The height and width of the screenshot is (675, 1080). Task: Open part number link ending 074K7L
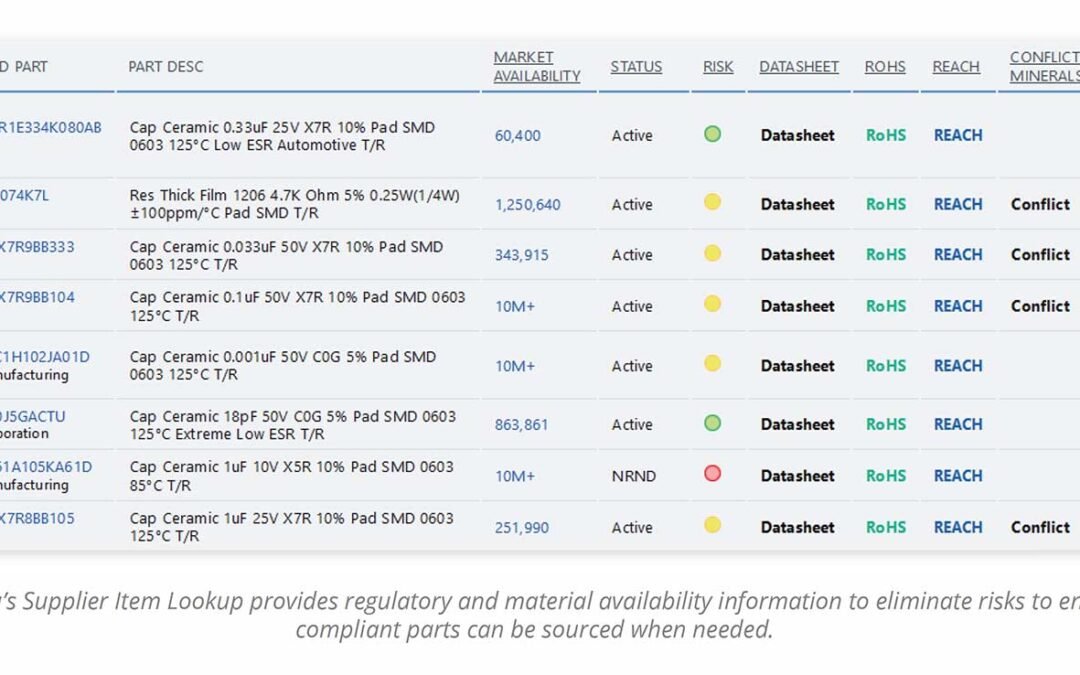coord(24,195)
